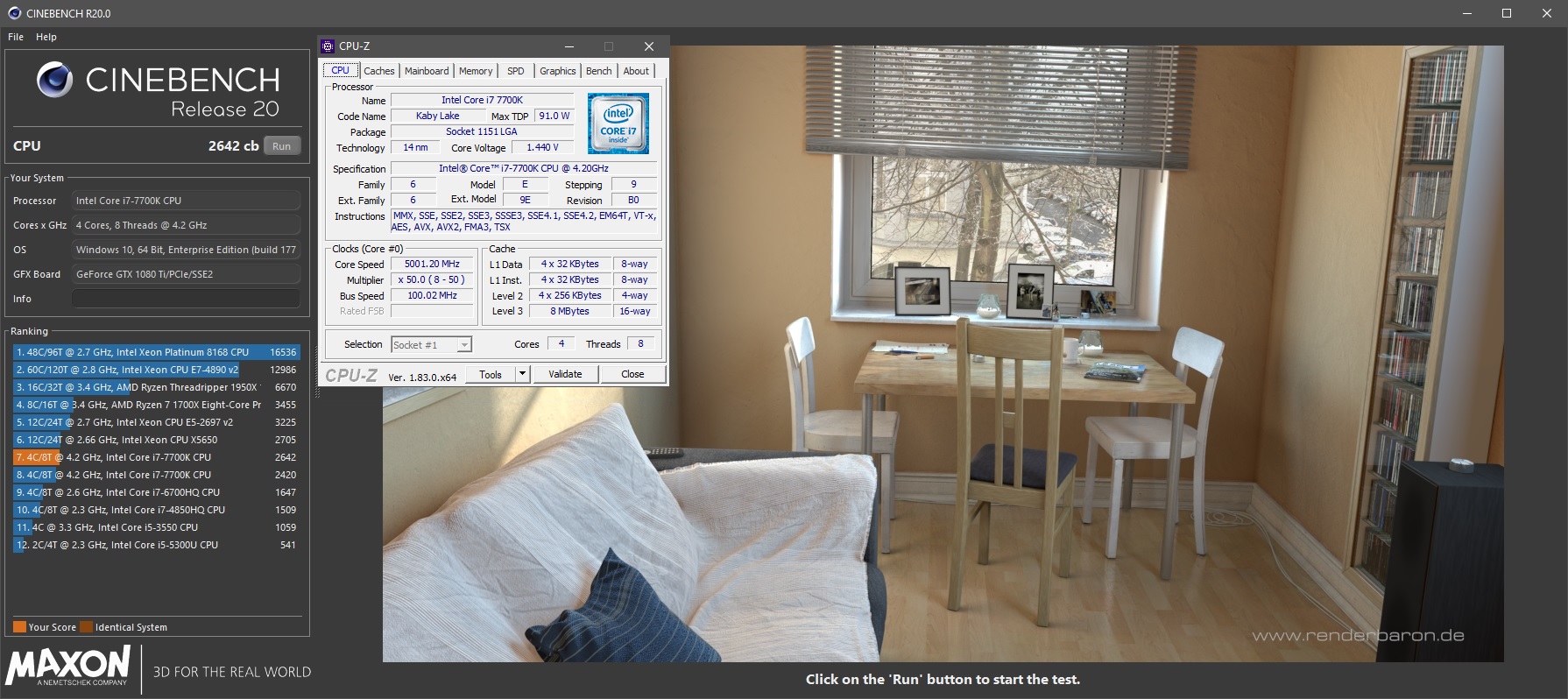1568x699 pixels.
Task: Click the Core Speed value 5001.20 MHz
Action: [x=433, y=264]
